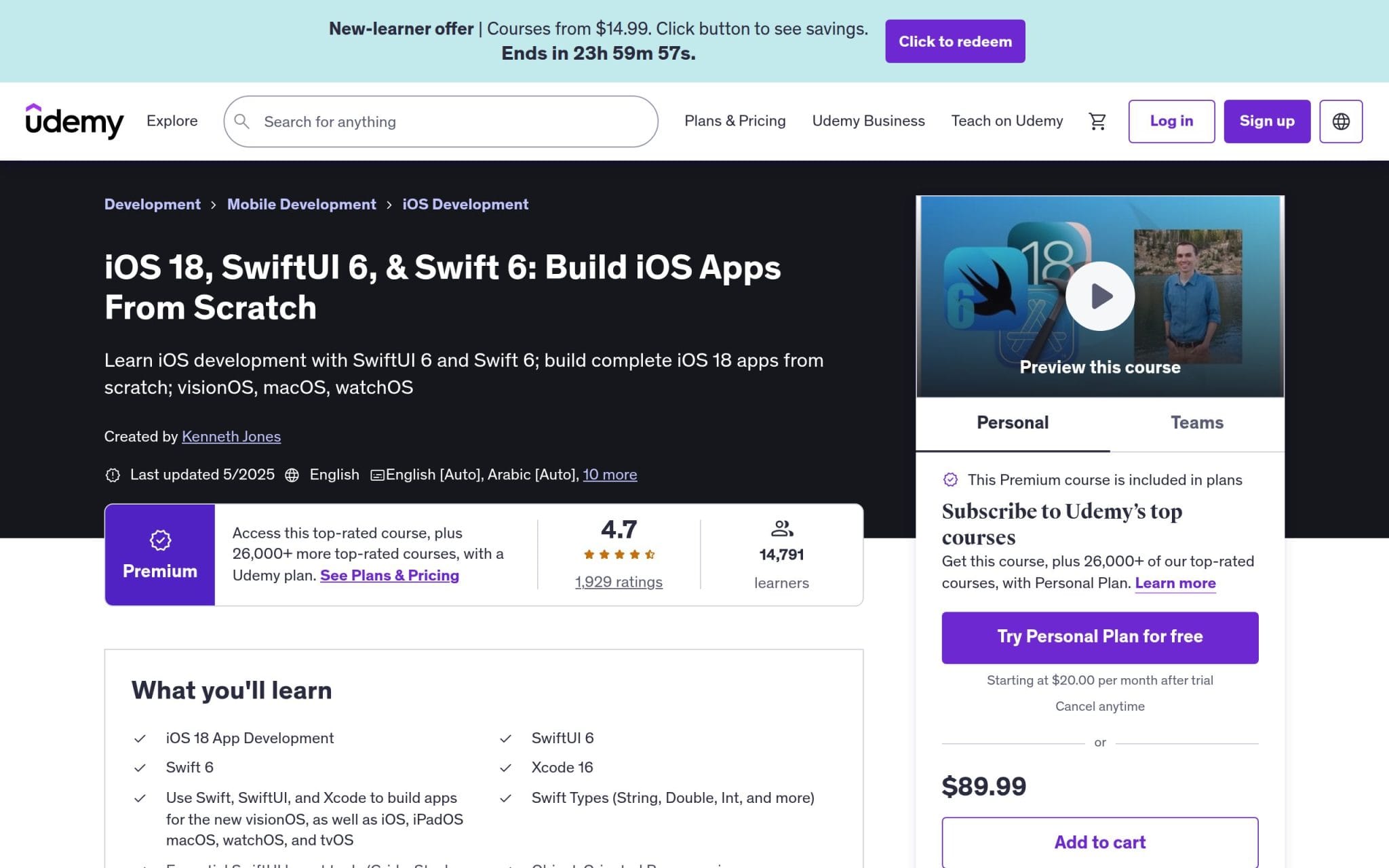Click the closed captions icon
This screenshot has height=868, width=1389.
[377, 475]
